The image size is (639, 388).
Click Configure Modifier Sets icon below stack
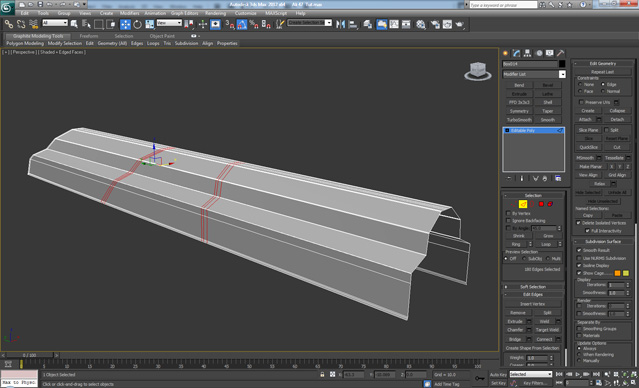pos(558,179)
